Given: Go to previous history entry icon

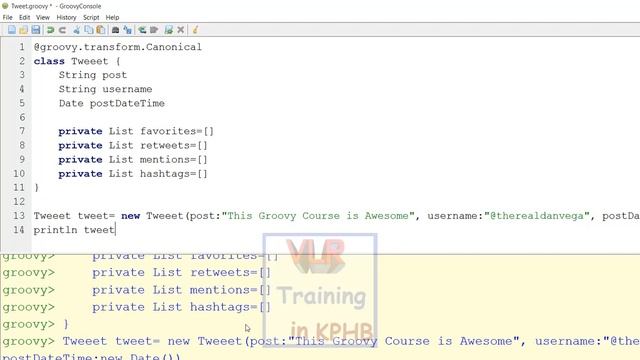Looking at the screenshot, I should pyautogui.click(x=142, y=30).
